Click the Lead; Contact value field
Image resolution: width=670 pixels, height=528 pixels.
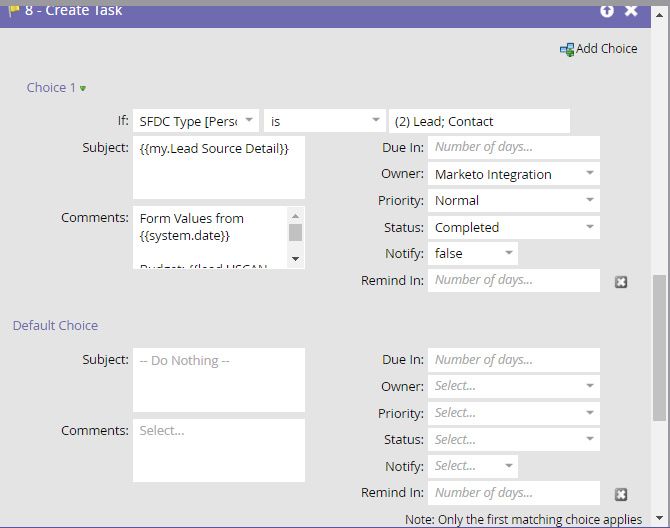click(x=479, y=121)
